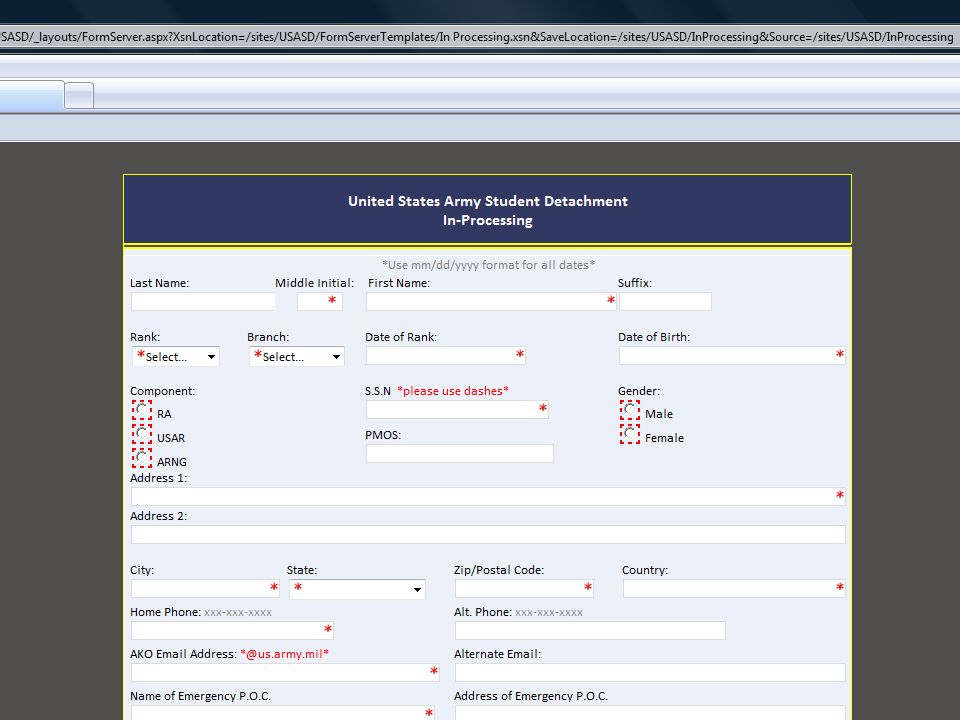The height and width of the screenshot is (720, 960).
Task: Select the USAR component radio button
Action: (141, 434)
